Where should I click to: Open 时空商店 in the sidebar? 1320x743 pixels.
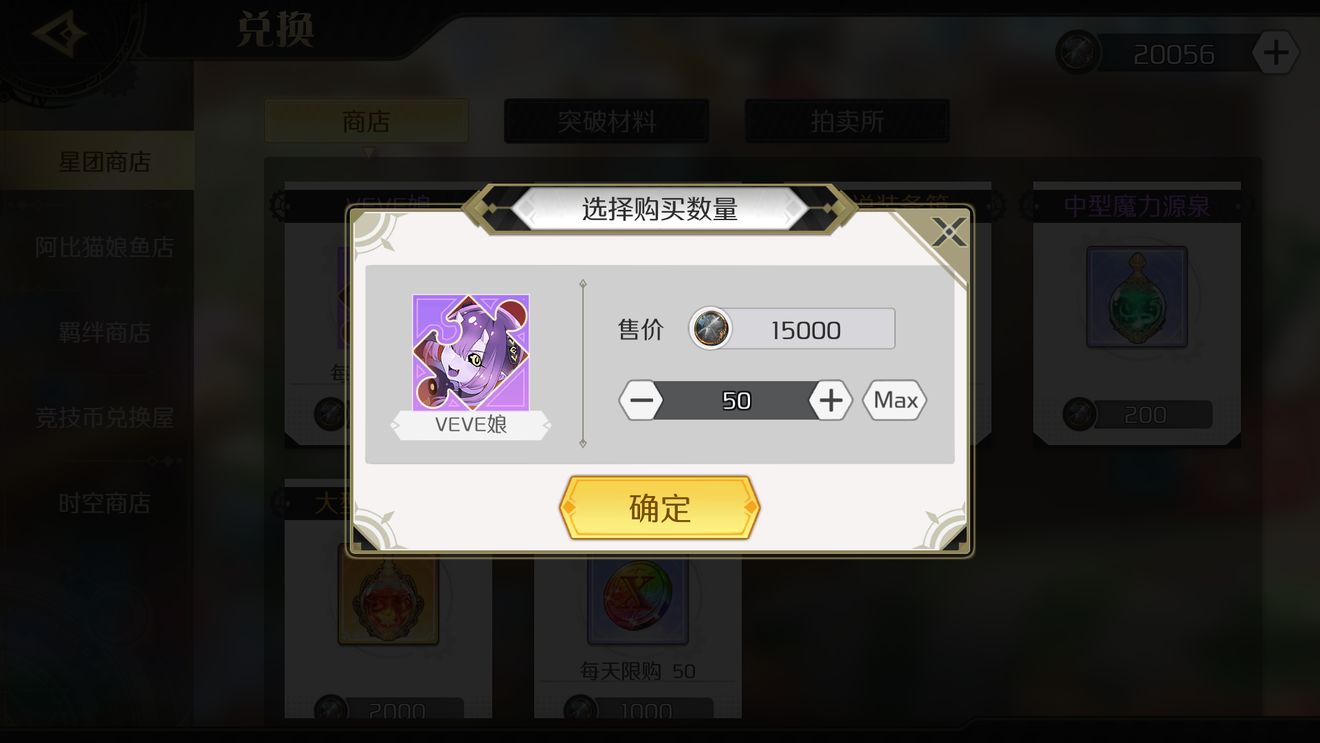pyautogui.click(x=104, y=502)
